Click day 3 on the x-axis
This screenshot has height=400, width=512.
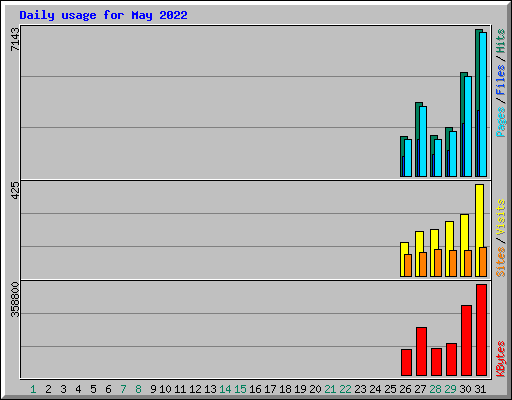click(63, 389)
